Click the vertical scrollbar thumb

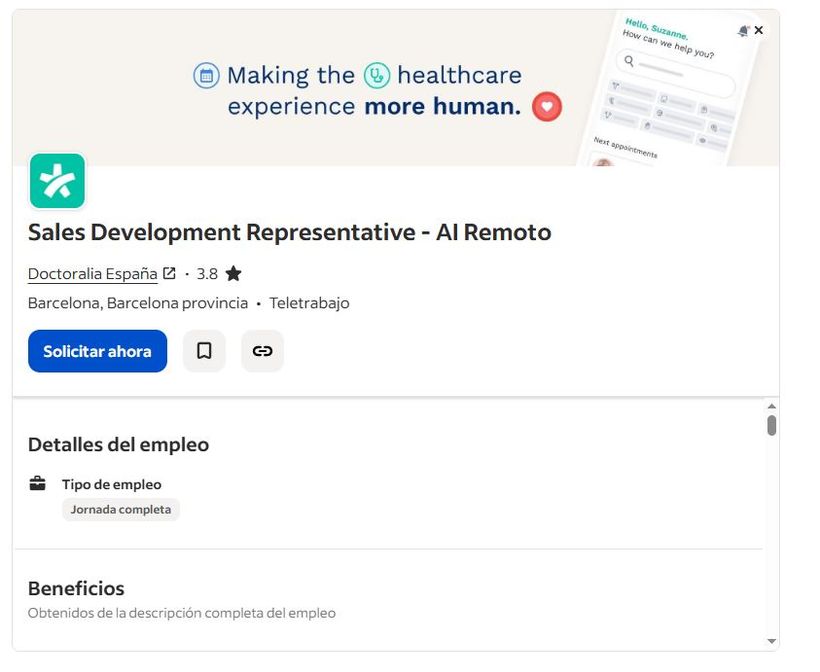pyautogui.click(x=771, y=425)
